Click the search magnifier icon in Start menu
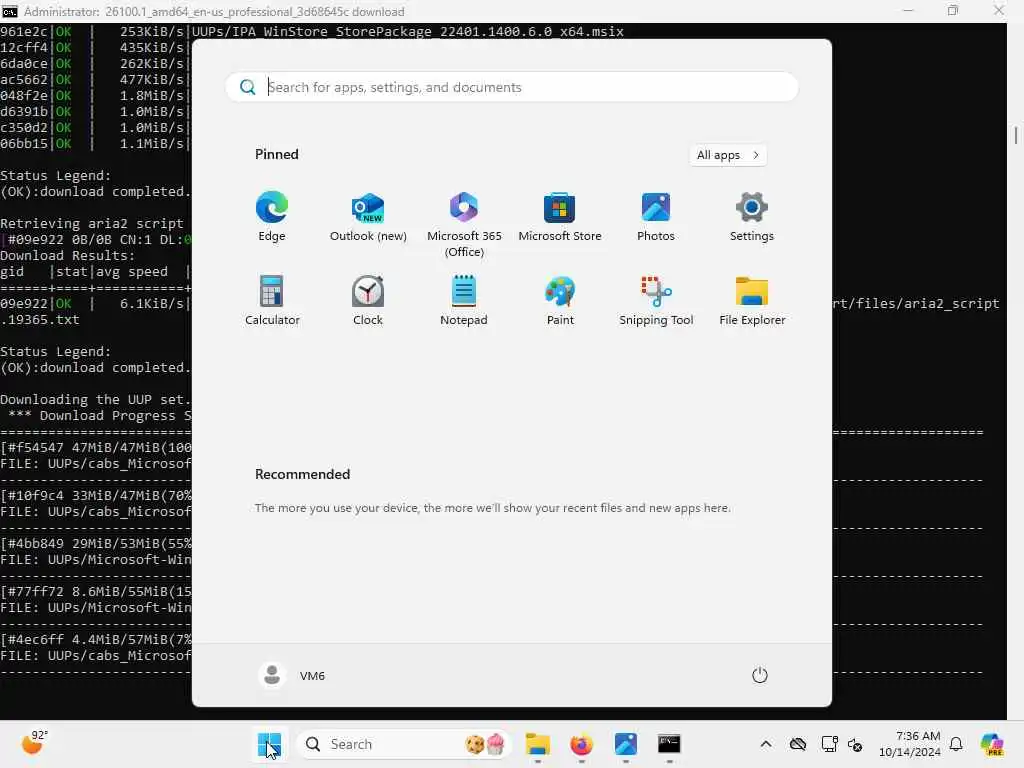This screenshot has height=768, width=1024. pyautogui.click(x=248, y=88)
